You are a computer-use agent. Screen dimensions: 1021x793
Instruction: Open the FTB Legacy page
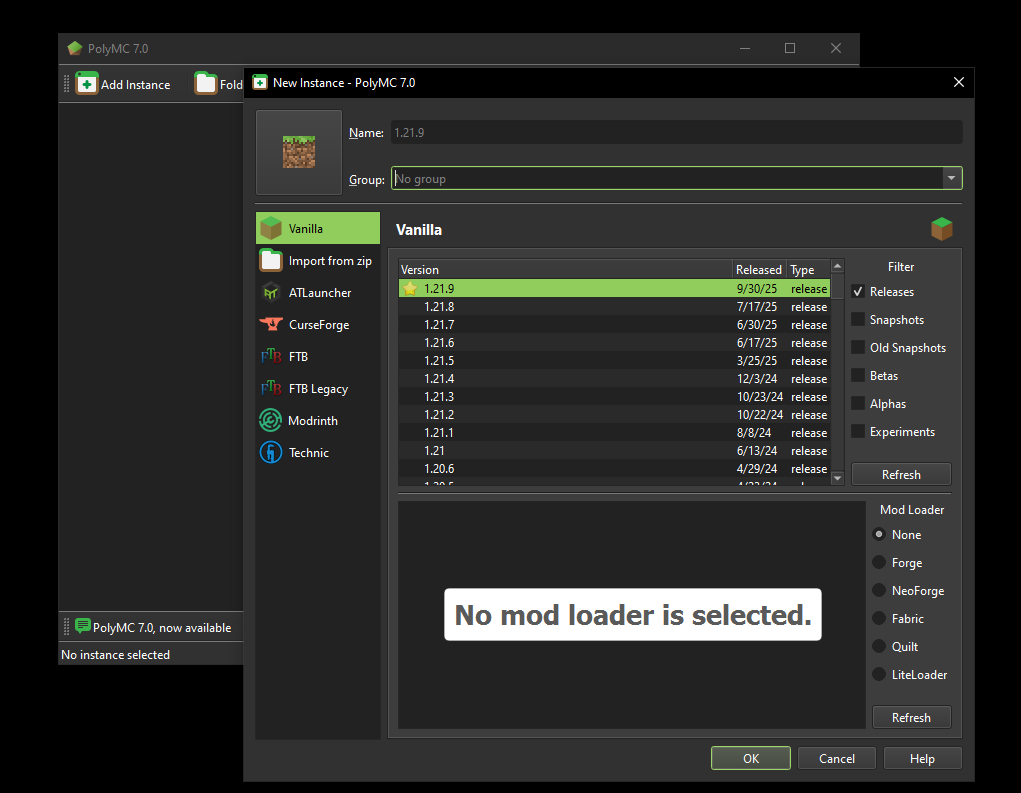[318, 388]
